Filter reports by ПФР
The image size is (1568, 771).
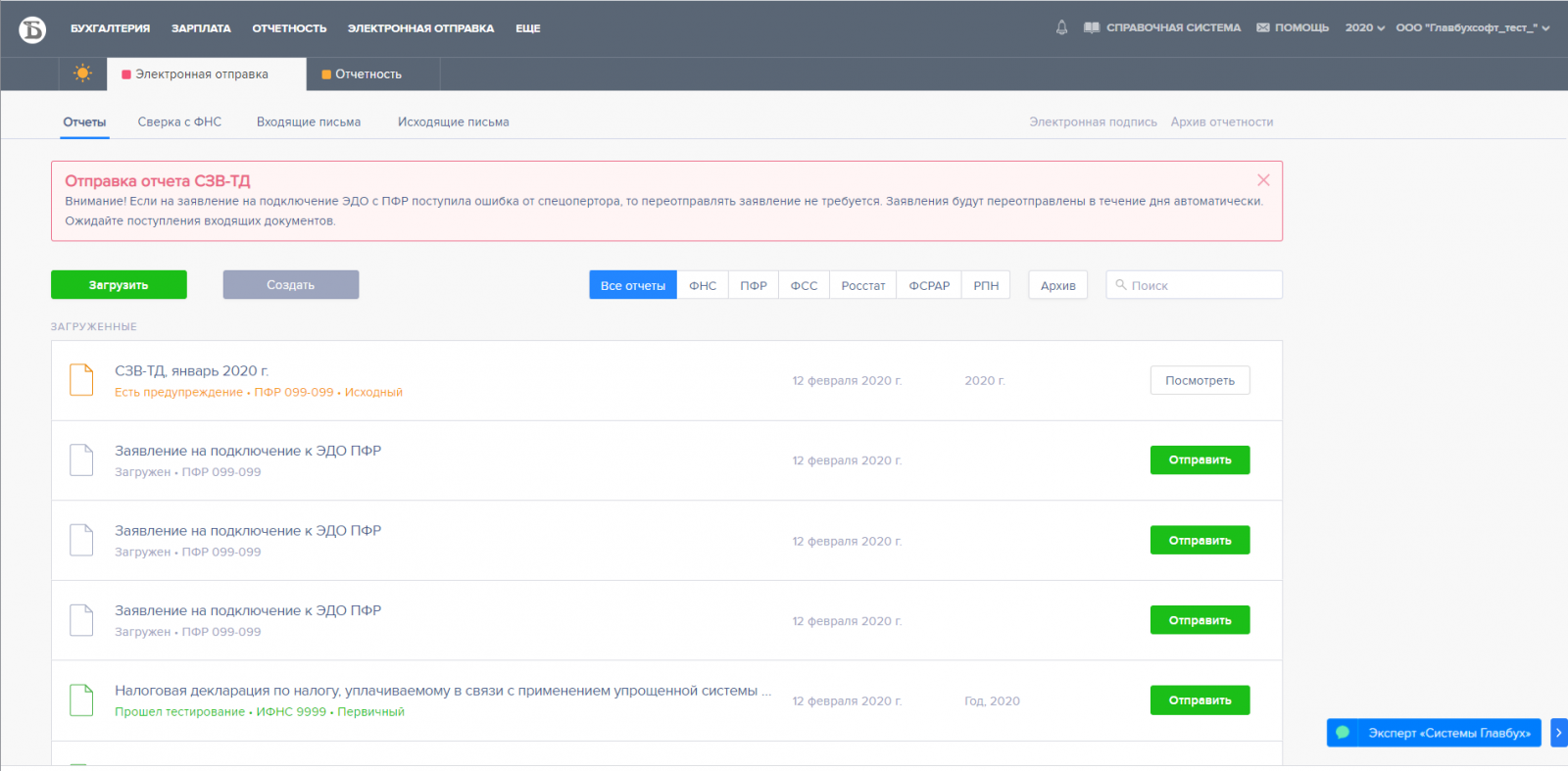click(x=753, y=285)
